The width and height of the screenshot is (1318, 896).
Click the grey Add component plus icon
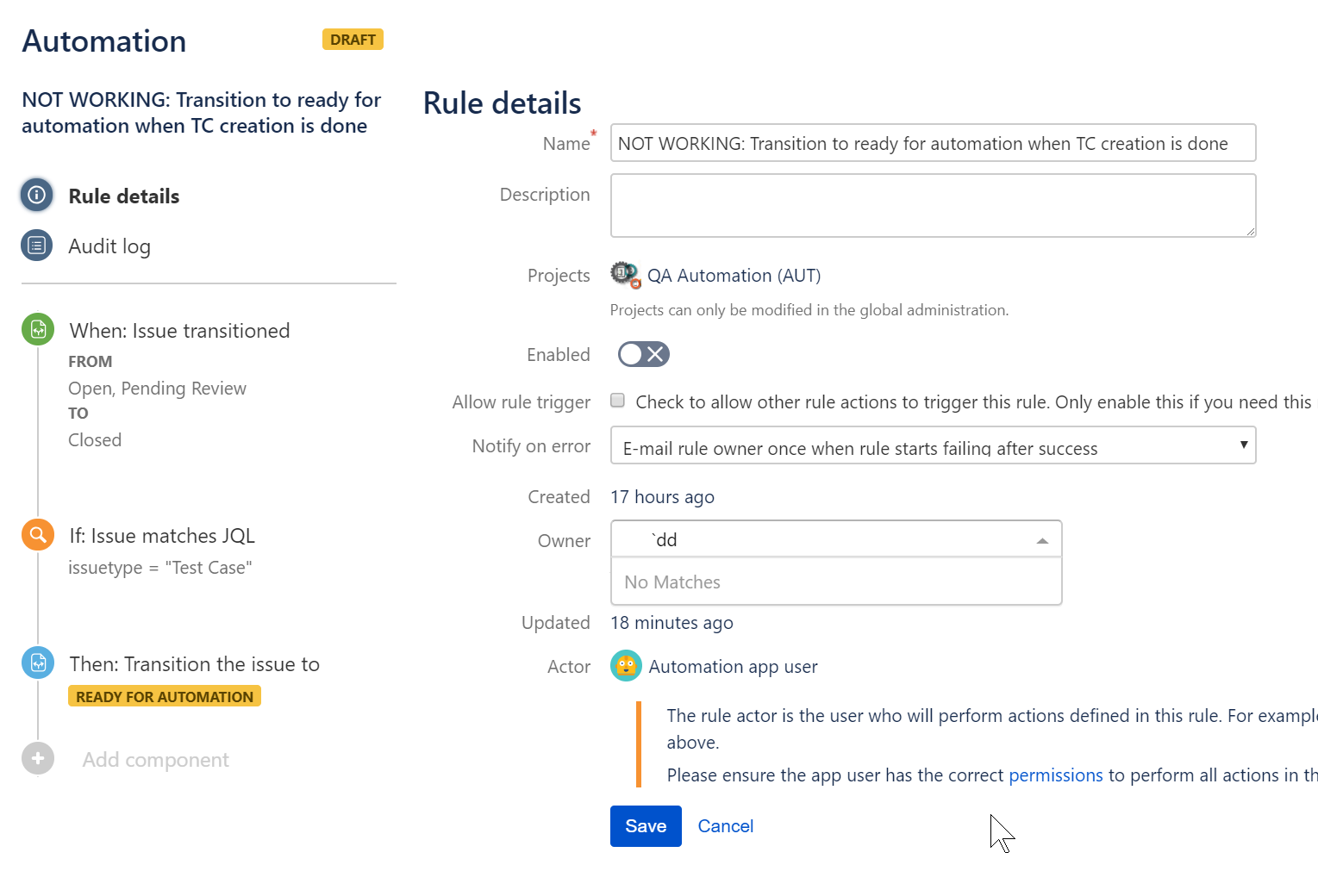(x=38, y=758)
